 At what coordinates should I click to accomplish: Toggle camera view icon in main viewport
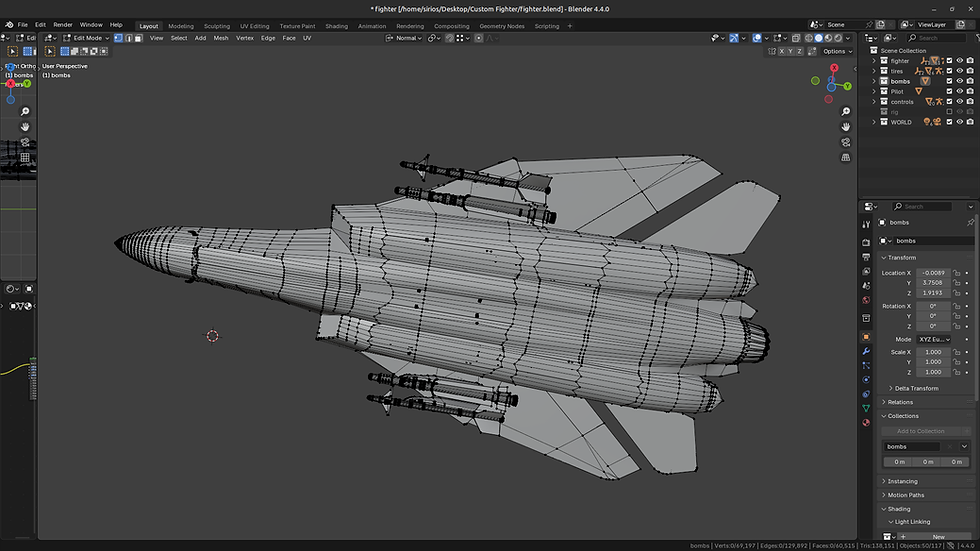coord(846,142)
